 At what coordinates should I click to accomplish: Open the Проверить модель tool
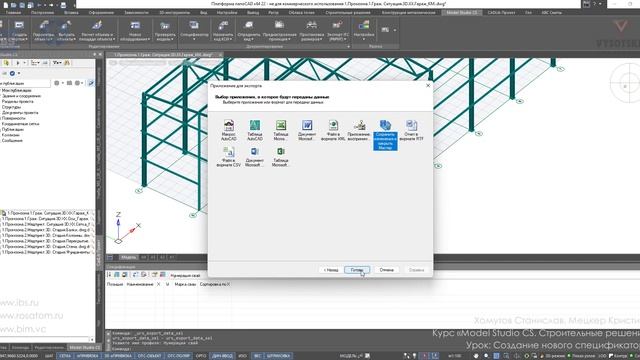click(x=165, y=31)
